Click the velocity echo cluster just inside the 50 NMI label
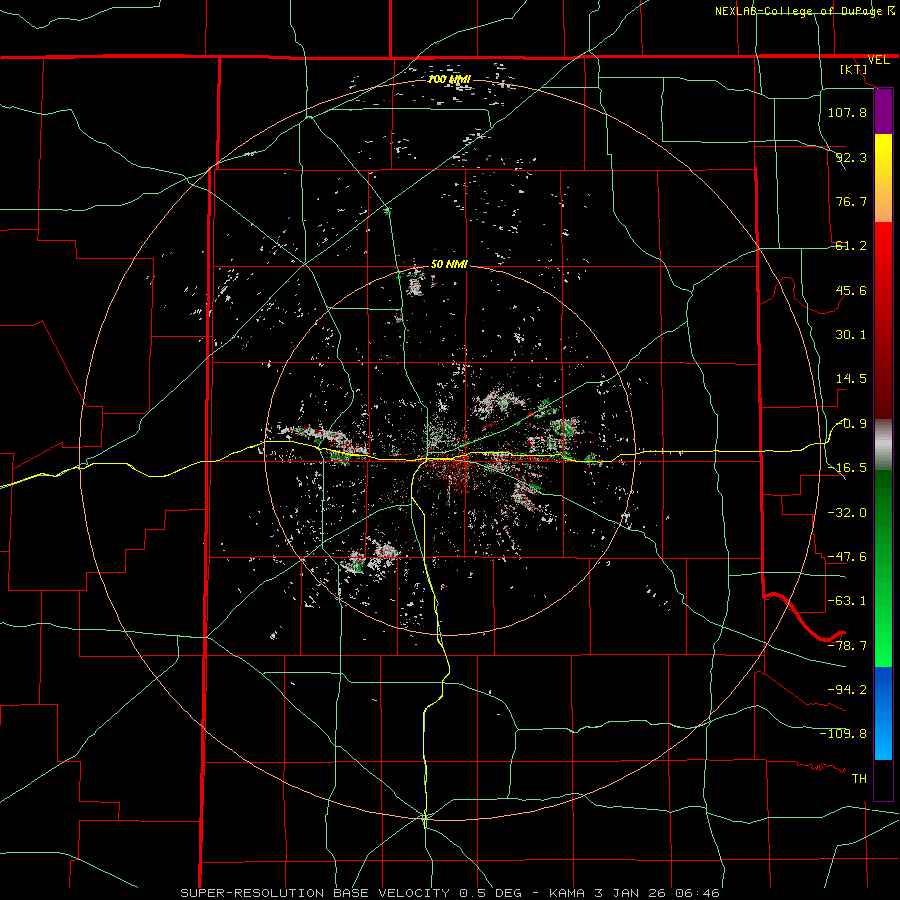 point(415,282)
